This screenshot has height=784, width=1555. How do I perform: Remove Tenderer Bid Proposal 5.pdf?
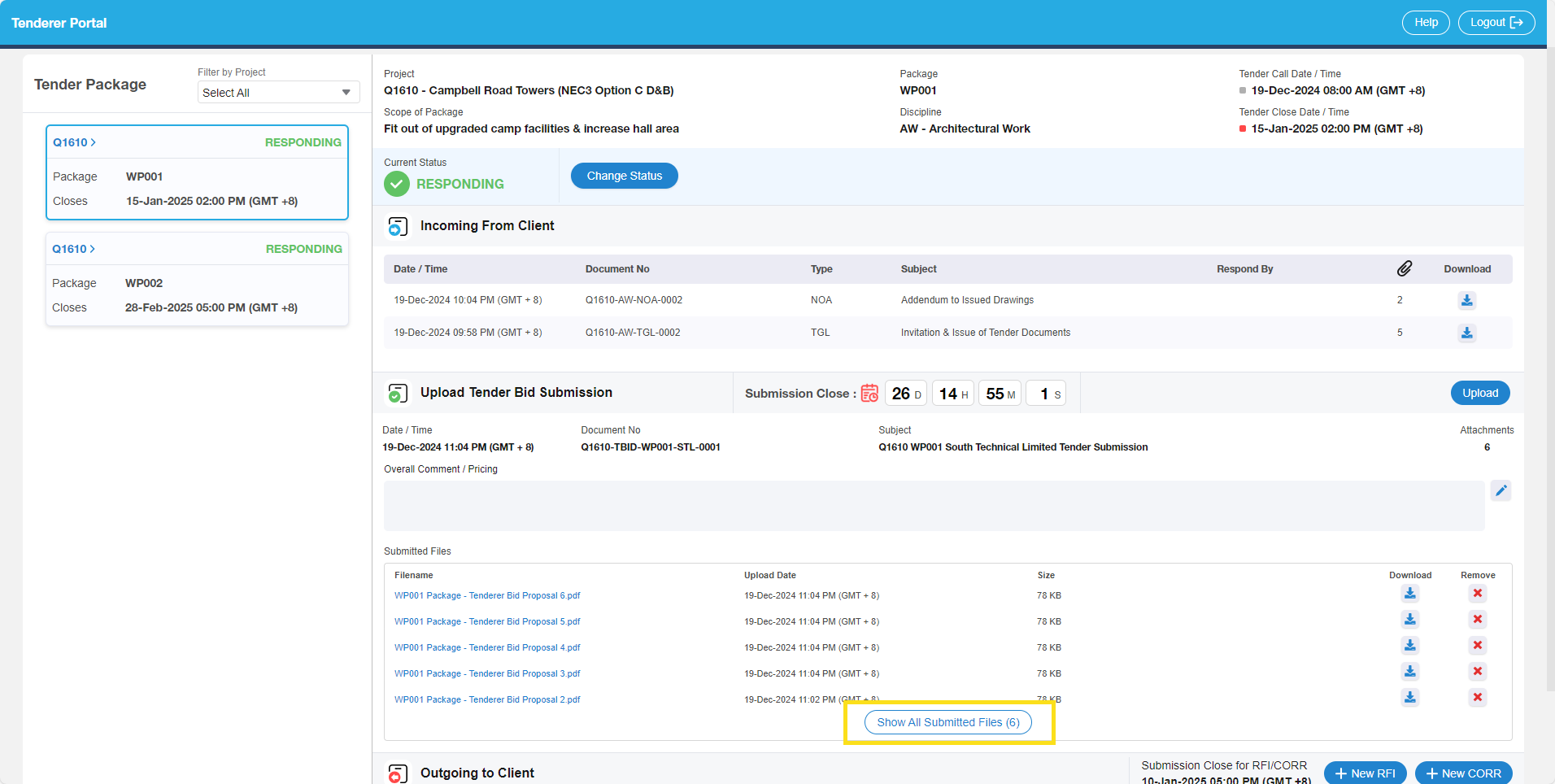(x=1478, y=620)
